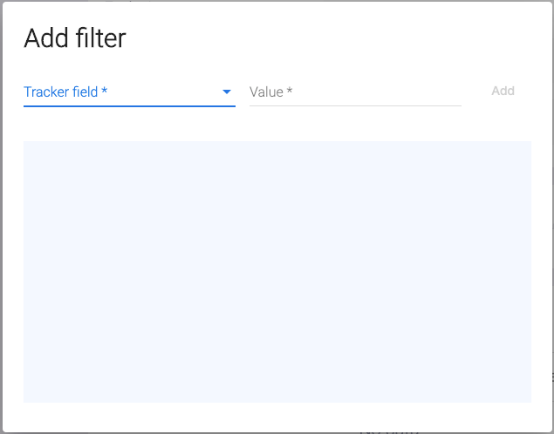Click the white margin beneath the filters panel

point(277,416)
